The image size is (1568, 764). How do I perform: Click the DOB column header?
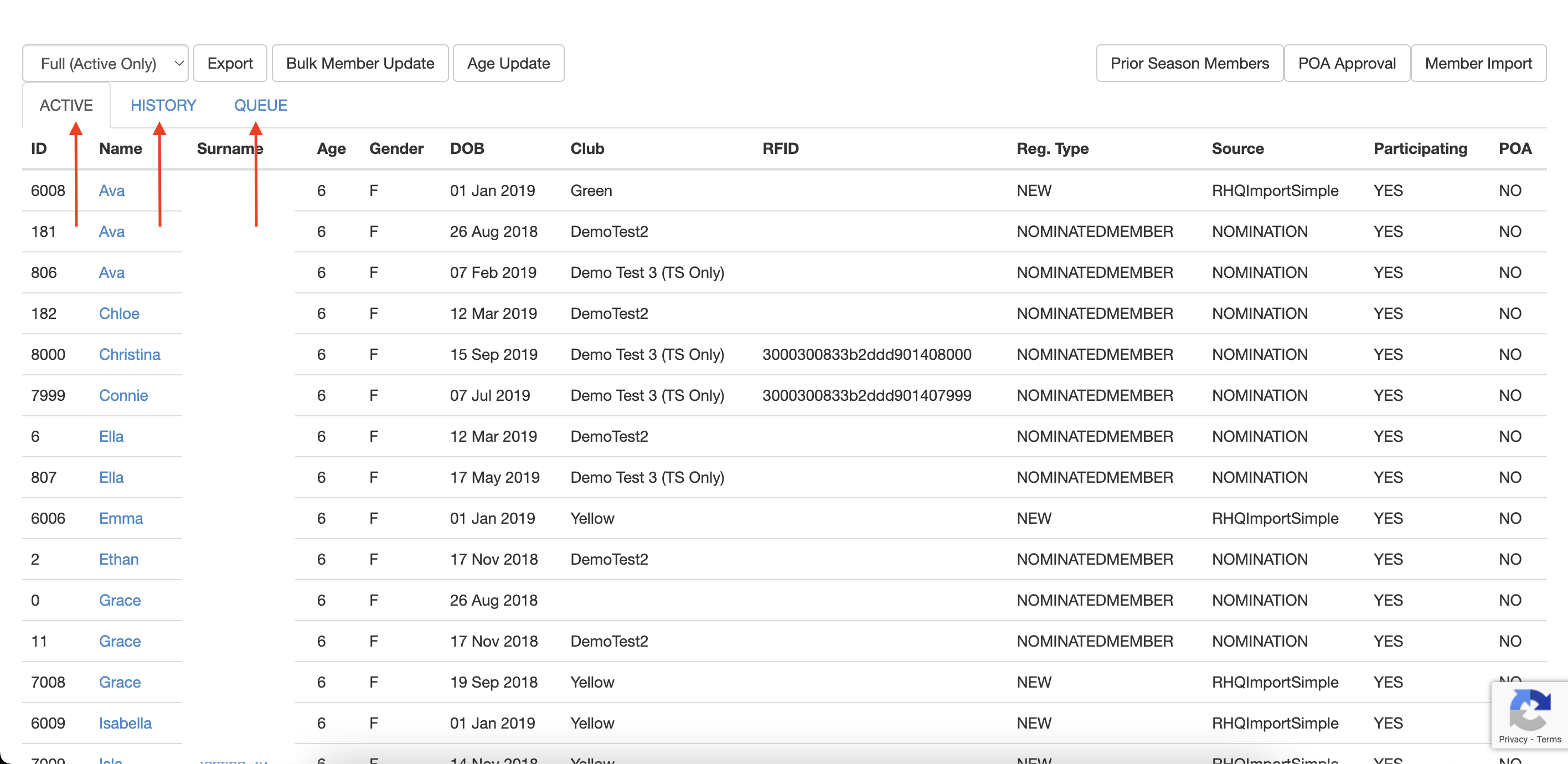pyautogui.click(x=467, y=148)
